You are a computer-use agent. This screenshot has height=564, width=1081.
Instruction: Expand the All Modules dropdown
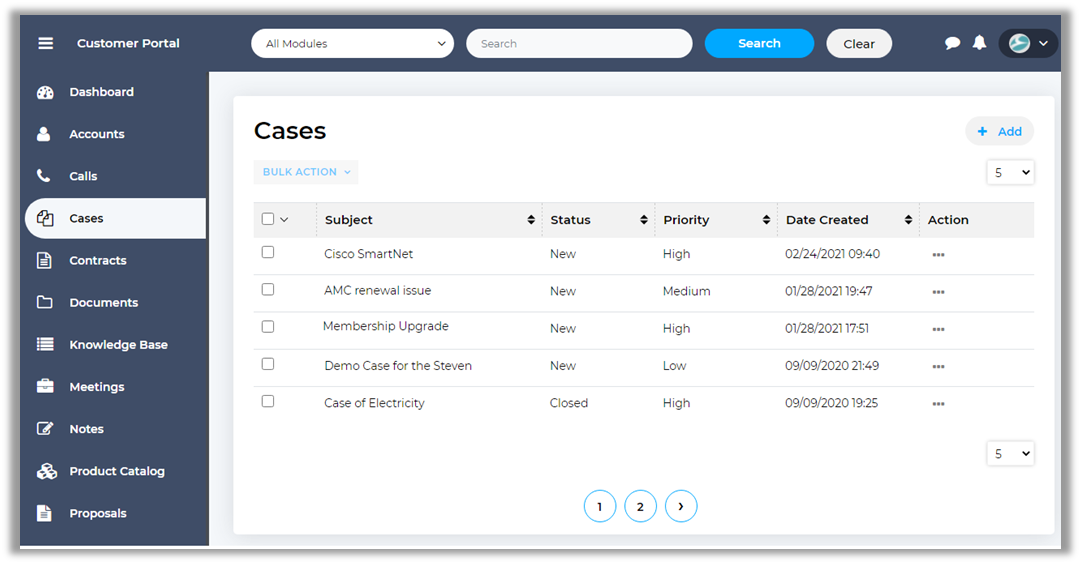(x=352, y=44)
